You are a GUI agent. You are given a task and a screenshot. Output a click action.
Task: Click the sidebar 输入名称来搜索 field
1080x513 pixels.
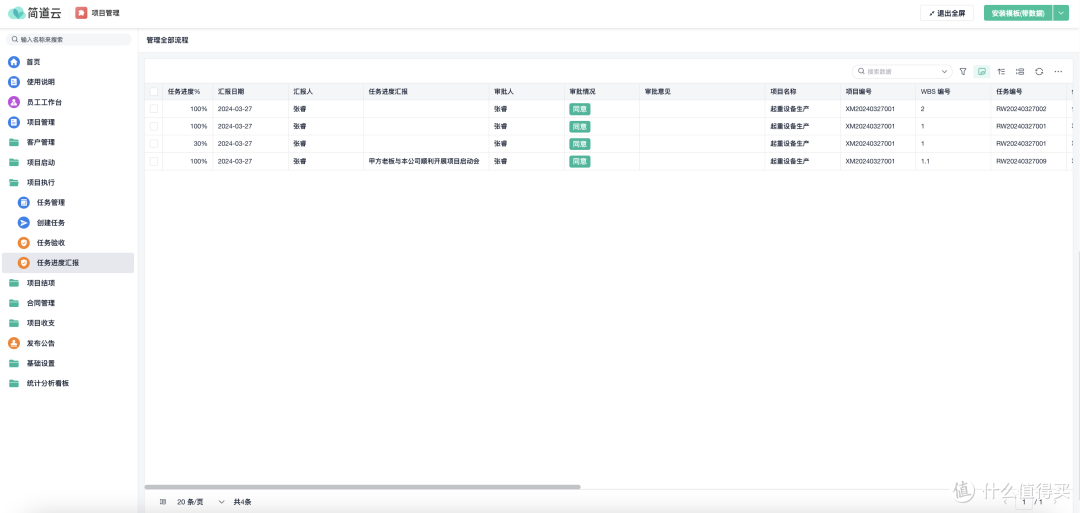(x=68, y=40)
